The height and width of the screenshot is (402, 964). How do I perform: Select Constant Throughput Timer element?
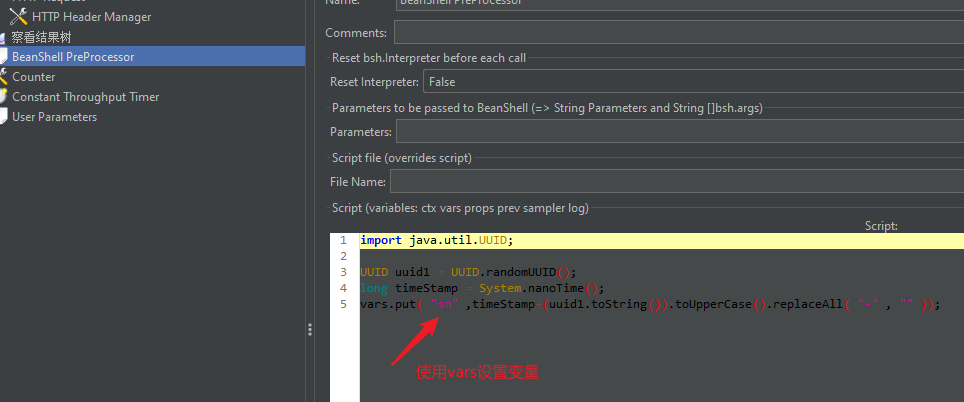tap(85, 97)
